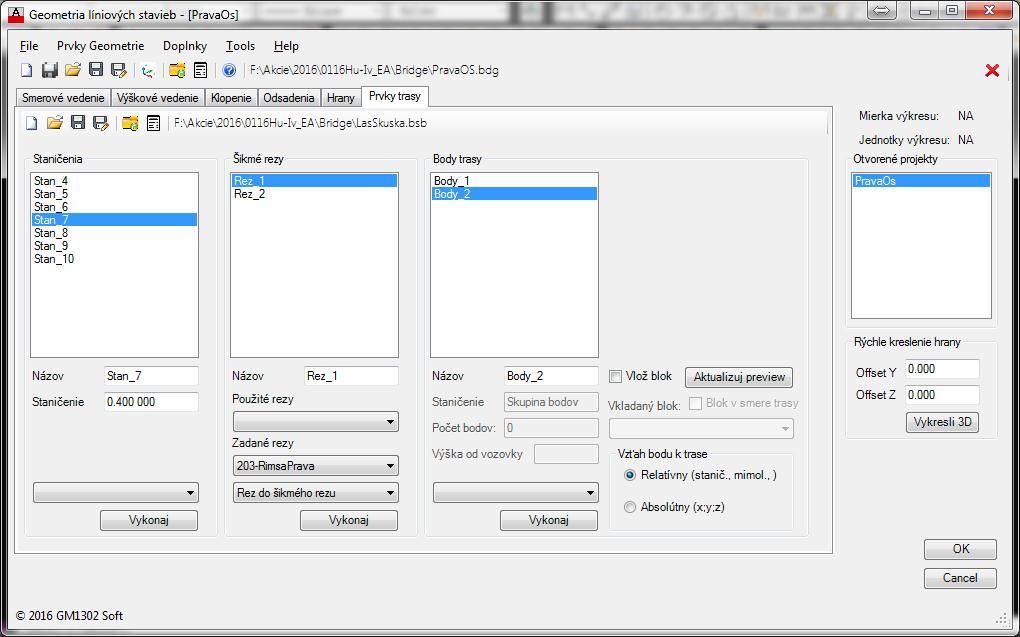Select the Relatívny radio option
1020x637 pixels.
pyautogui.click(x=630, y=475)
